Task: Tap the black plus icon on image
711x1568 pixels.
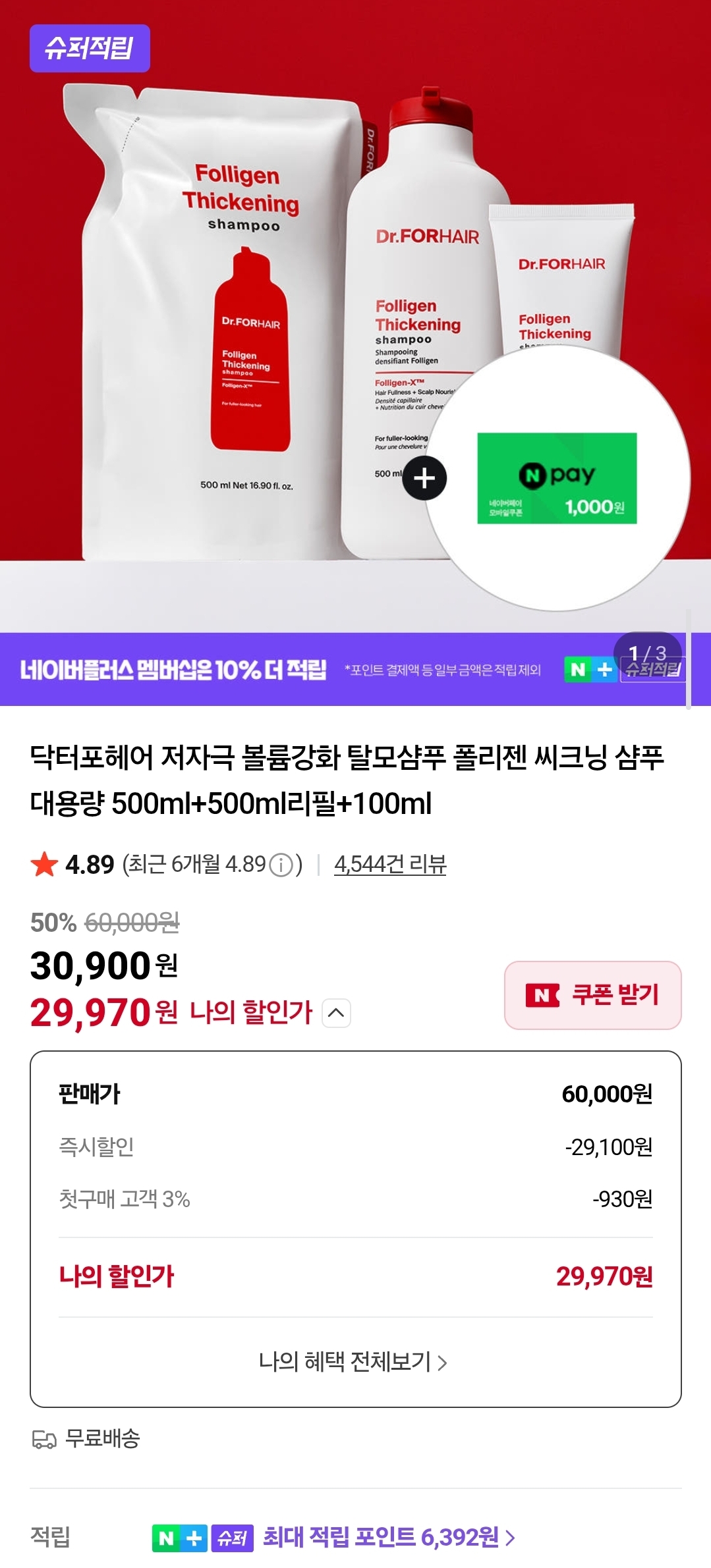Action: tap(424, 477)
